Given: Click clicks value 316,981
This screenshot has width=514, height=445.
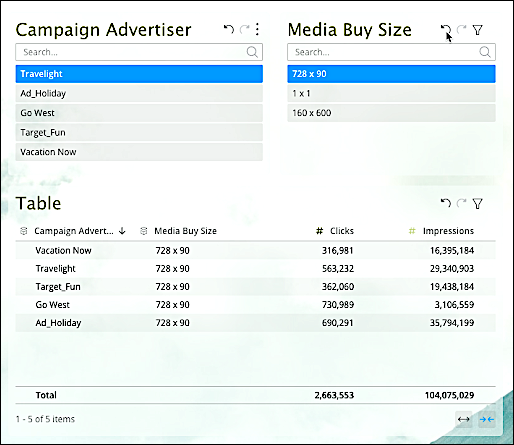Looking at the screenshot, I should (337, 250).
